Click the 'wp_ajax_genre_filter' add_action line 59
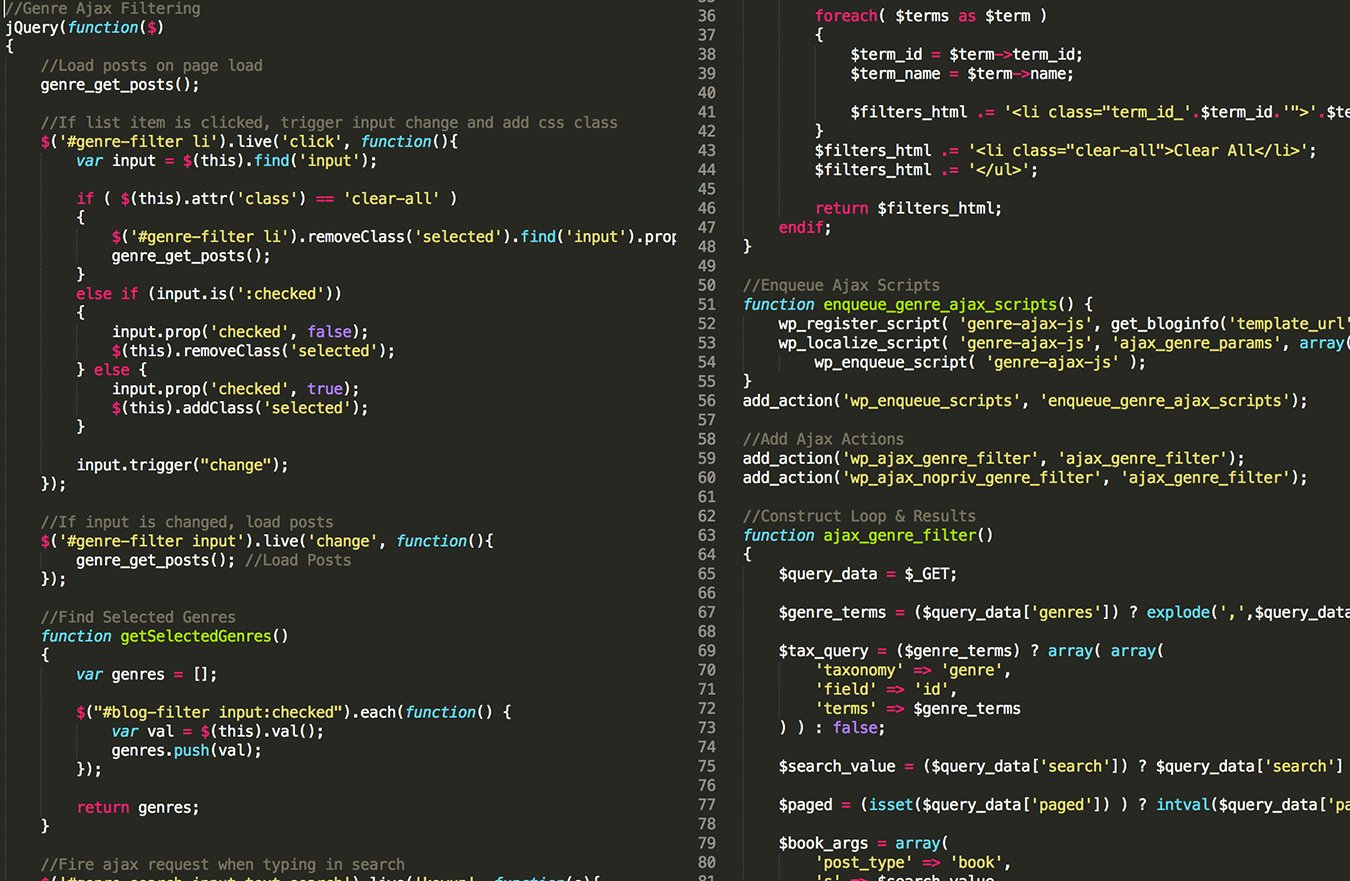Image resolution: width=1350 pixels, height=881 pixels. click(994, 458)
